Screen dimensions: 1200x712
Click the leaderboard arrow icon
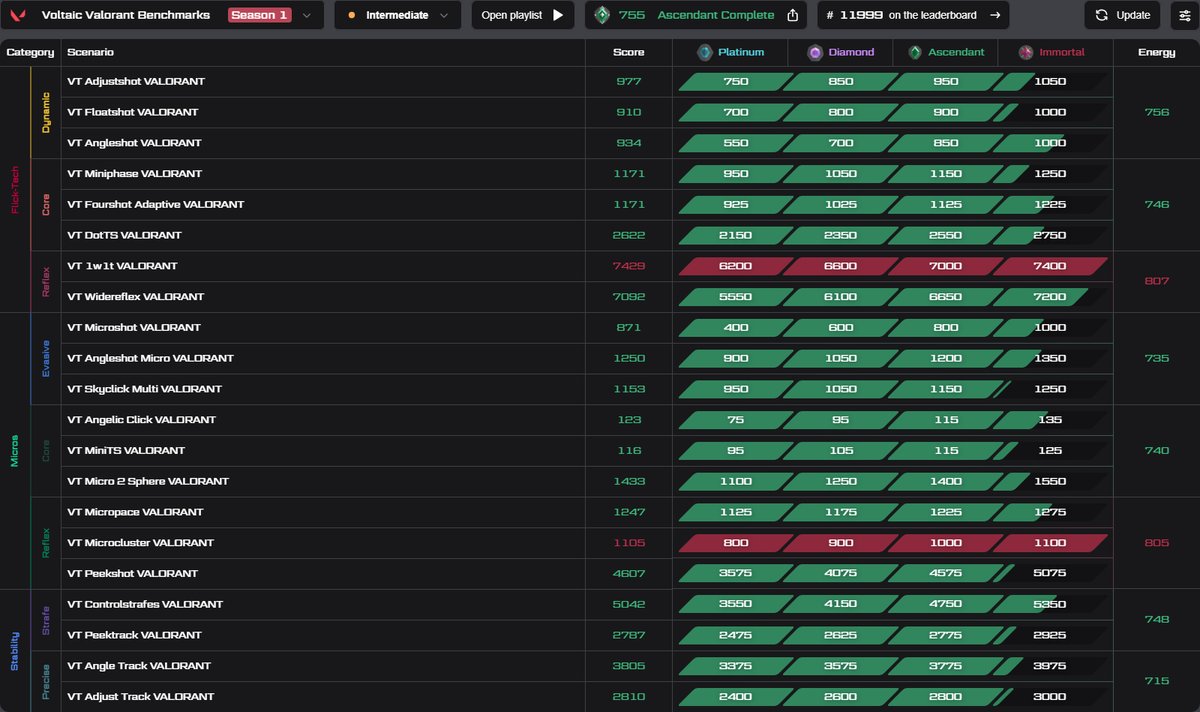(994, 15)
